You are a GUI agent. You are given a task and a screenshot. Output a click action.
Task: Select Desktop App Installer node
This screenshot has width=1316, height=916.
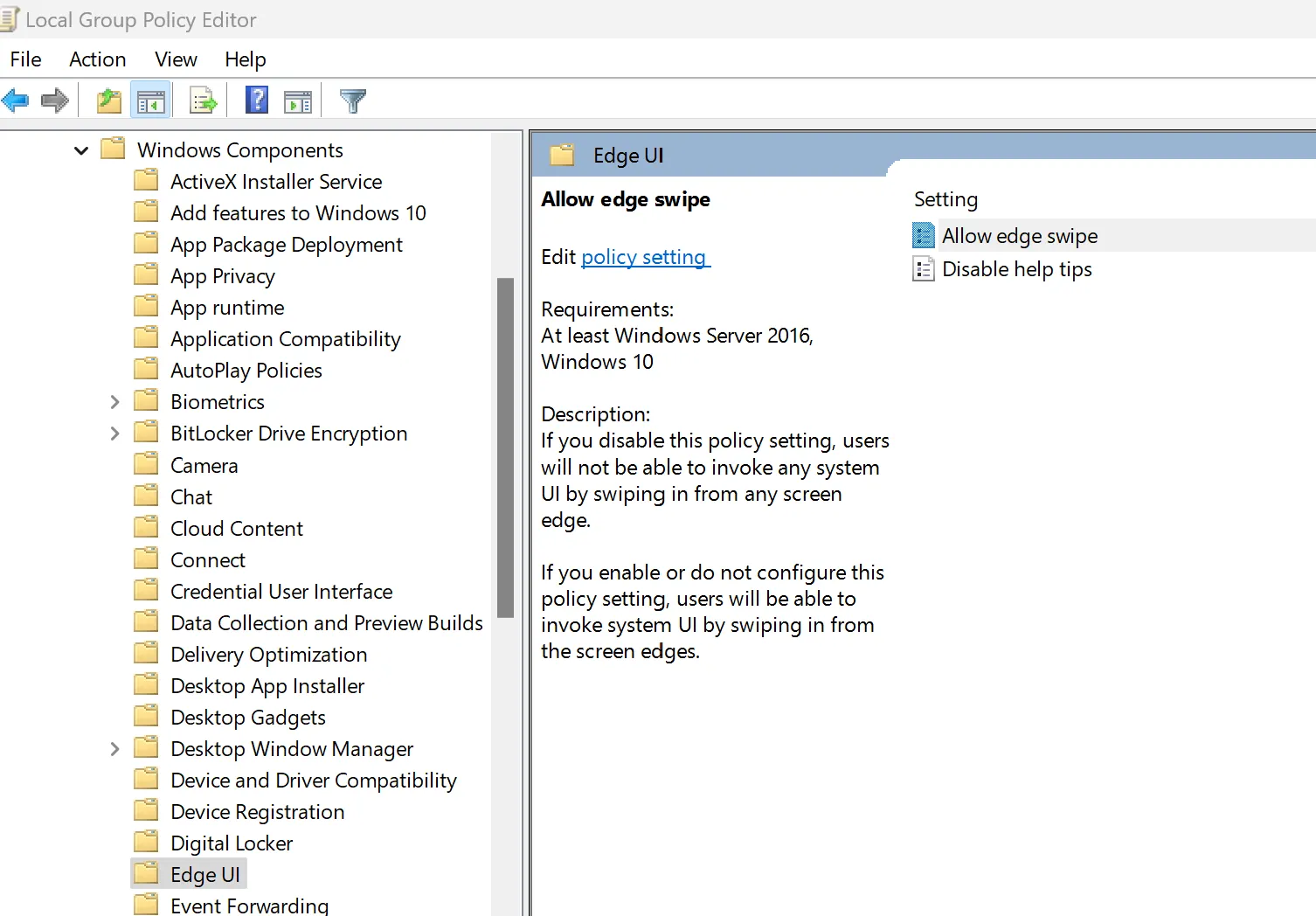[x=267, y=686]
